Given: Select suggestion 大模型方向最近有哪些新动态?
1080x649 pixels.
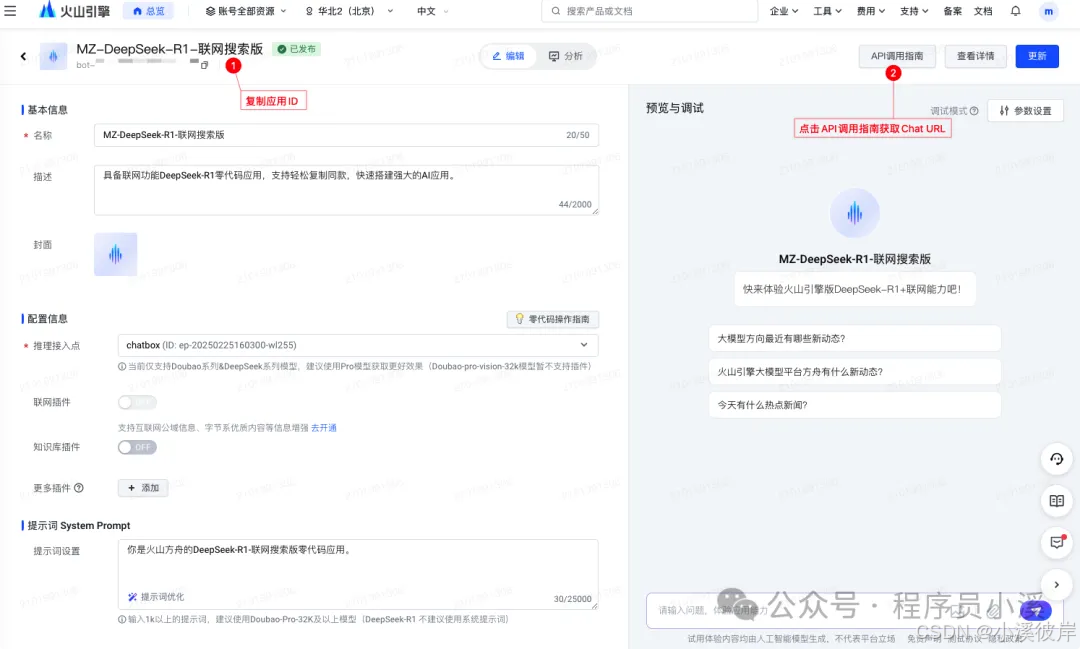Looking at the screenshot, I should (x=855, y=338).
